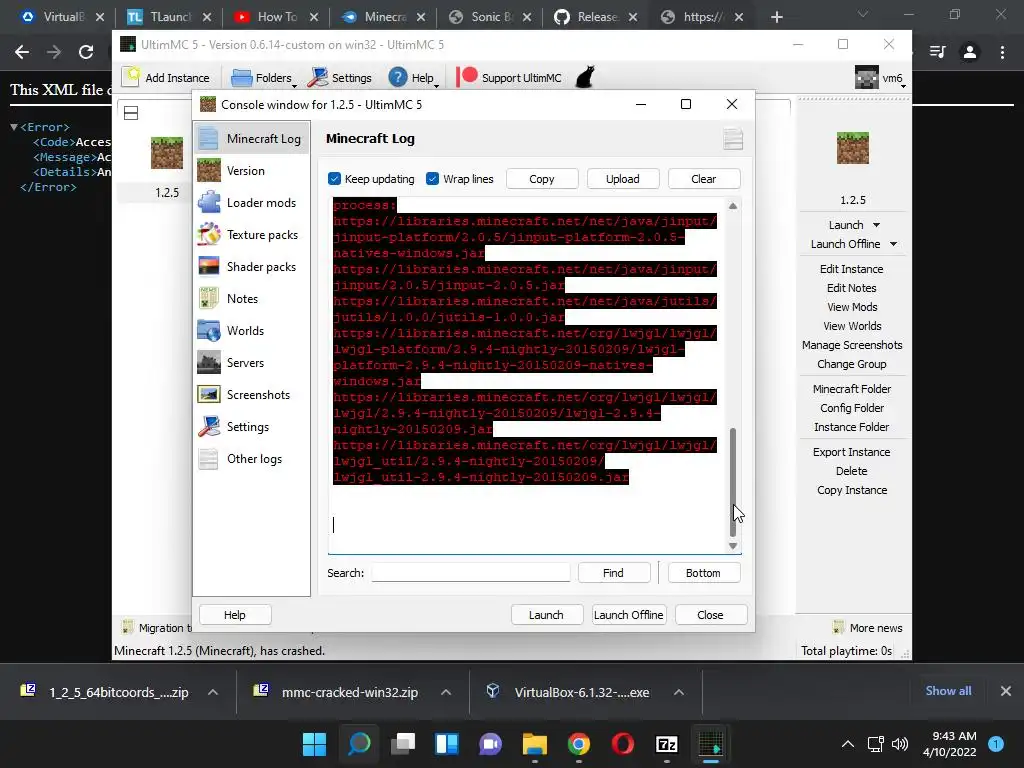Open 7-Zip from the taskbar
The width and height of the screenshot is (1024, 768).
click(x=666, y=744)
